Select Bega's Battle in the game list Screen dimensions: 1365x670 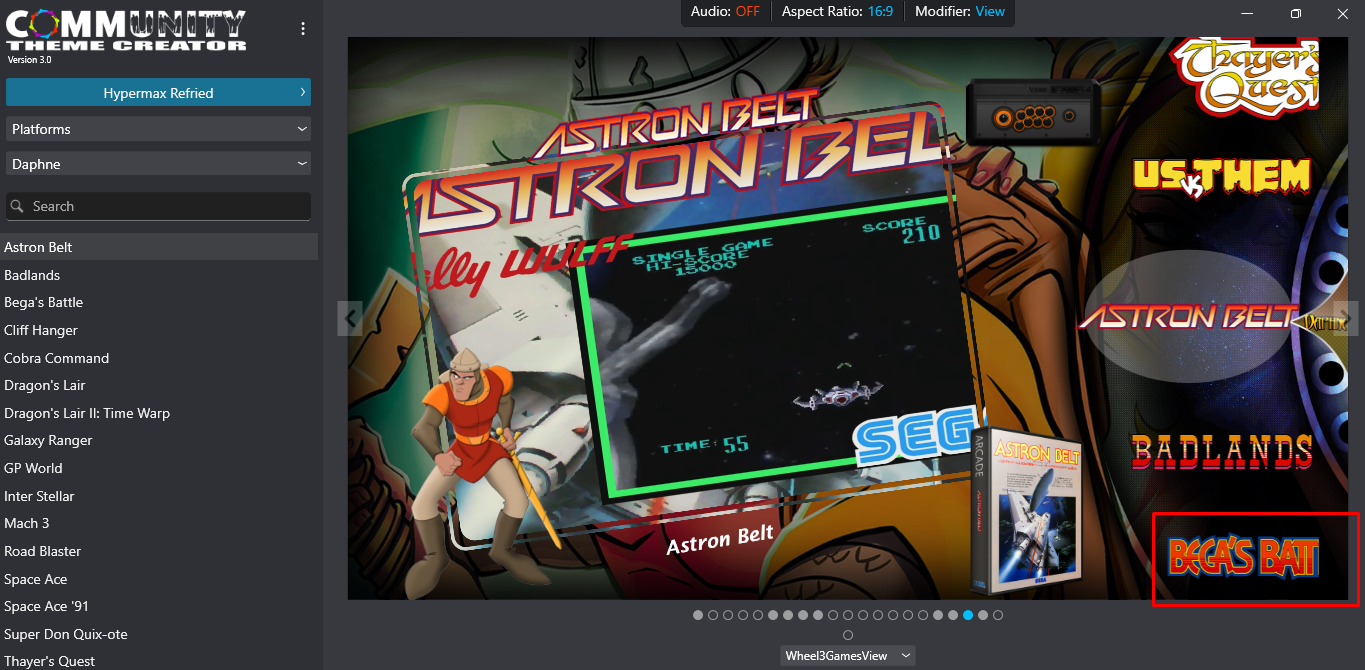(159, 302)
